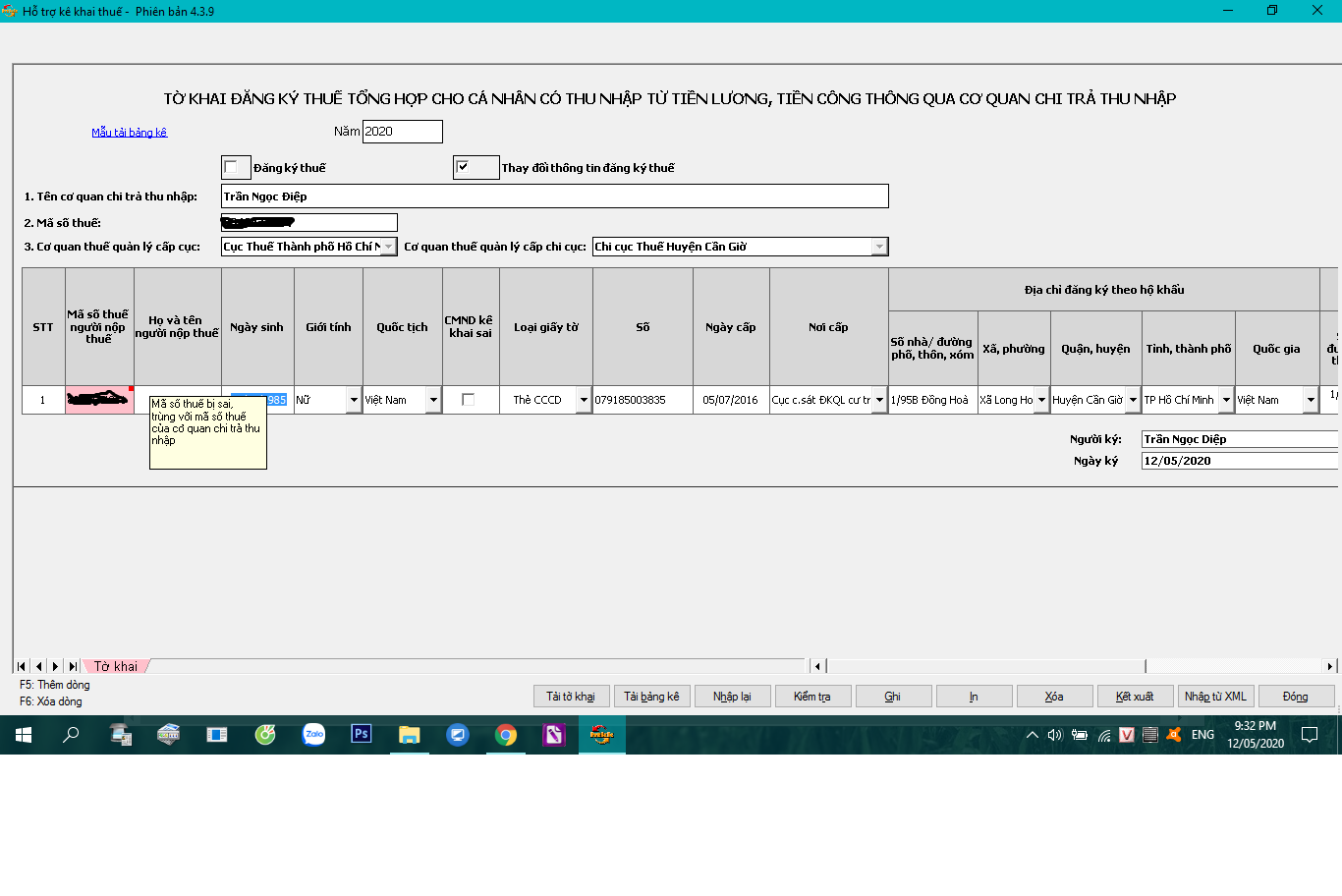This screenshot has height=896, width=1342.
Task: Click the Kiểm tra button
Action: pos(811,697)
